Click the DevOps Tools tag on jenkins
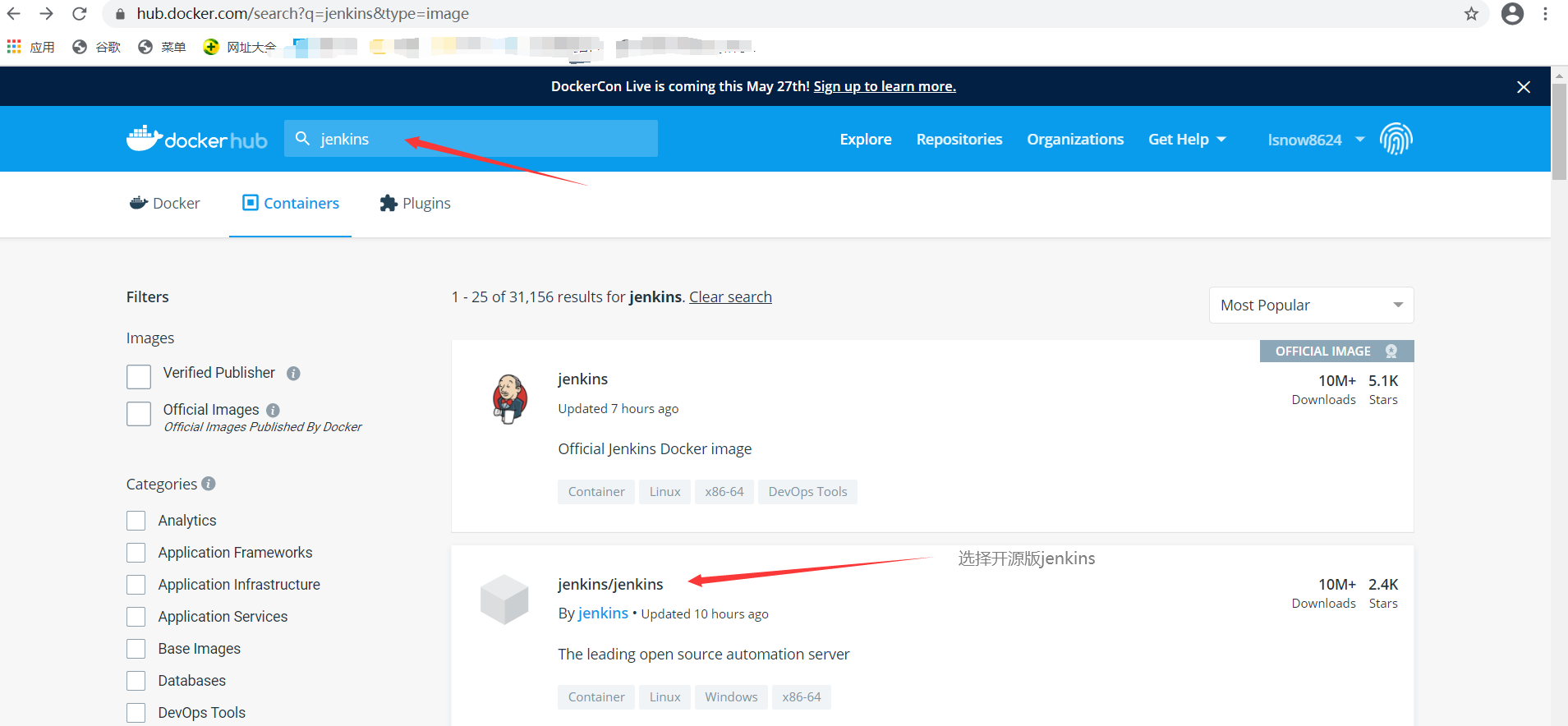Viewport: 1568px width, 726px height. 807,492
